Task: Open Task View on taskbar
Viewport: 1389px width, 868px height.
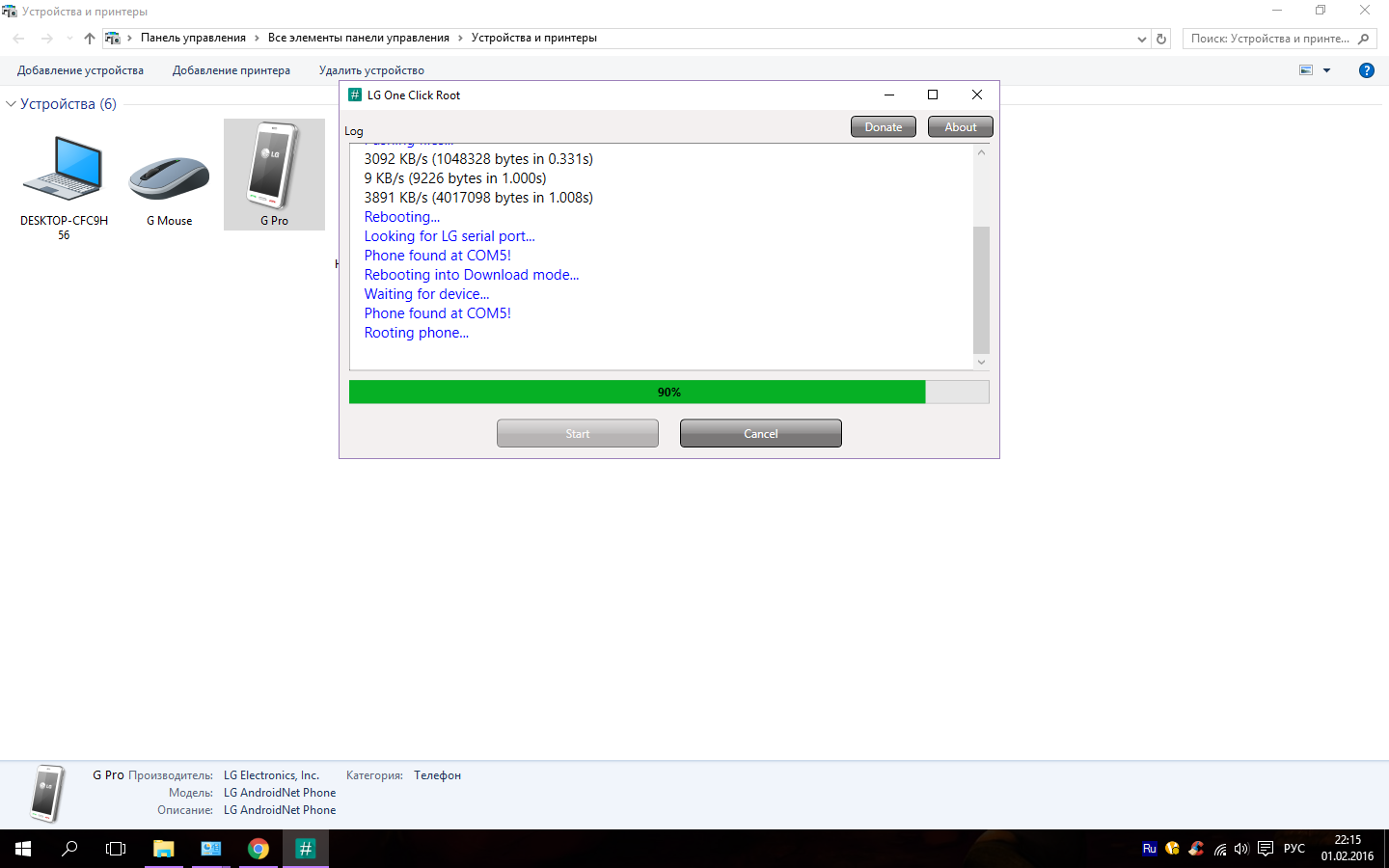Action: [116, 849]
